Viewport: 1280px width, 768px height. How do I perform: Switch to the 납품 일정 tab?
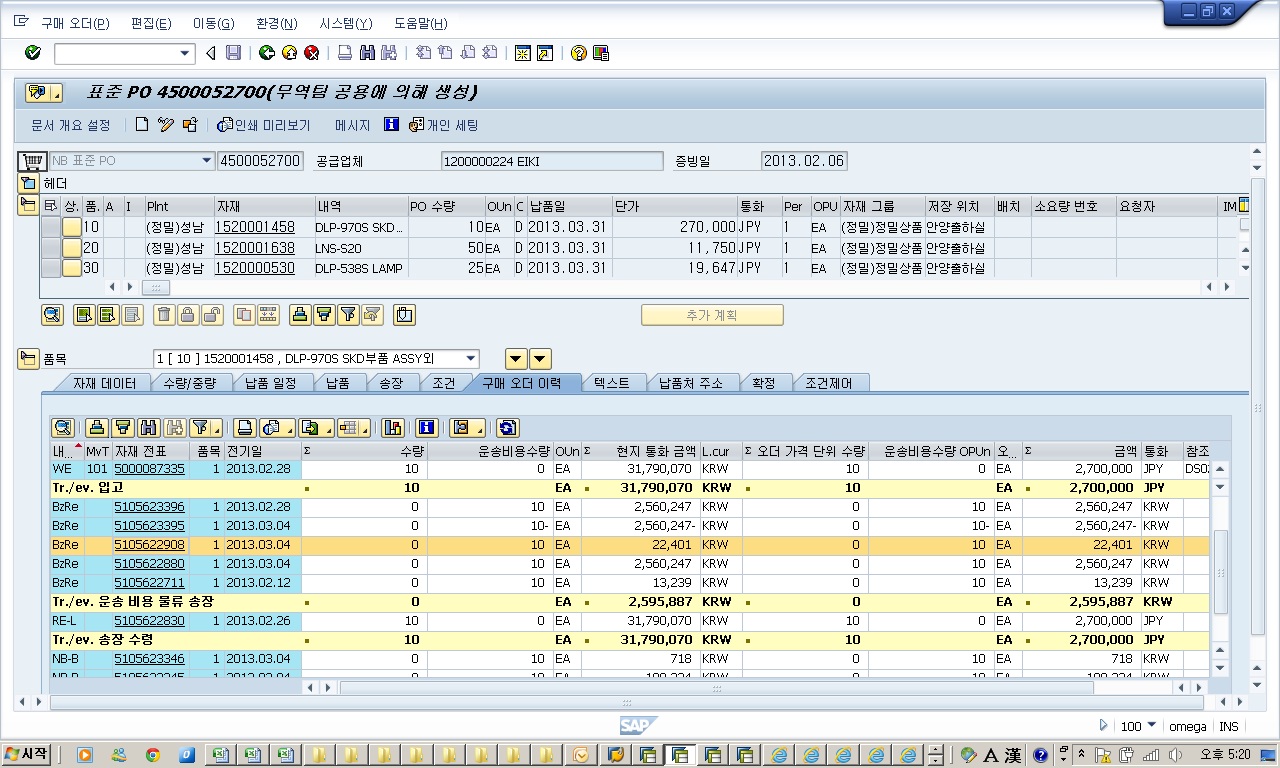point(270,383)
